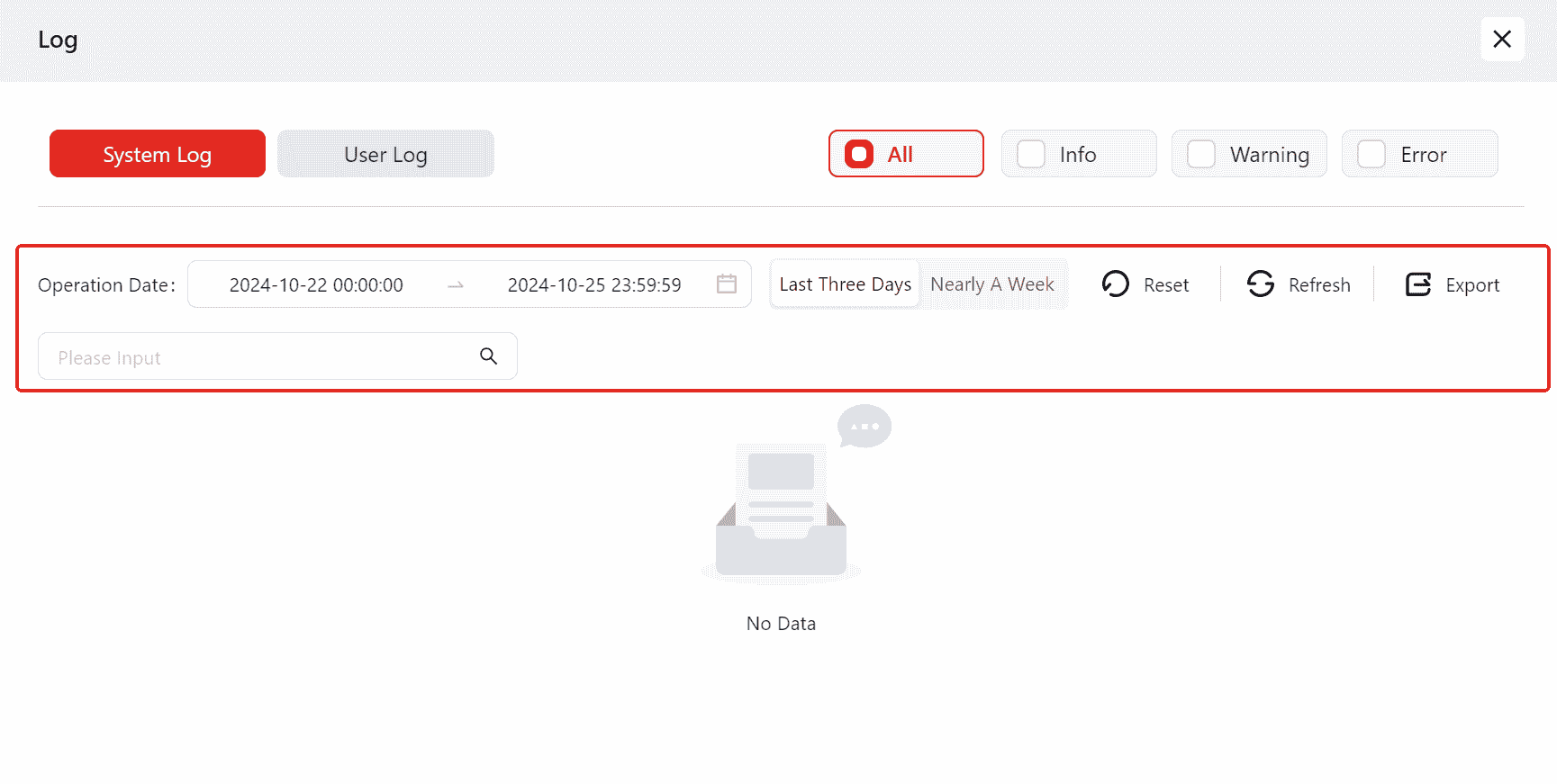The height and width of the screenshot is (784, 1557).
Task: Select the Nearly A Week range
Action: [x=991, y=284]
